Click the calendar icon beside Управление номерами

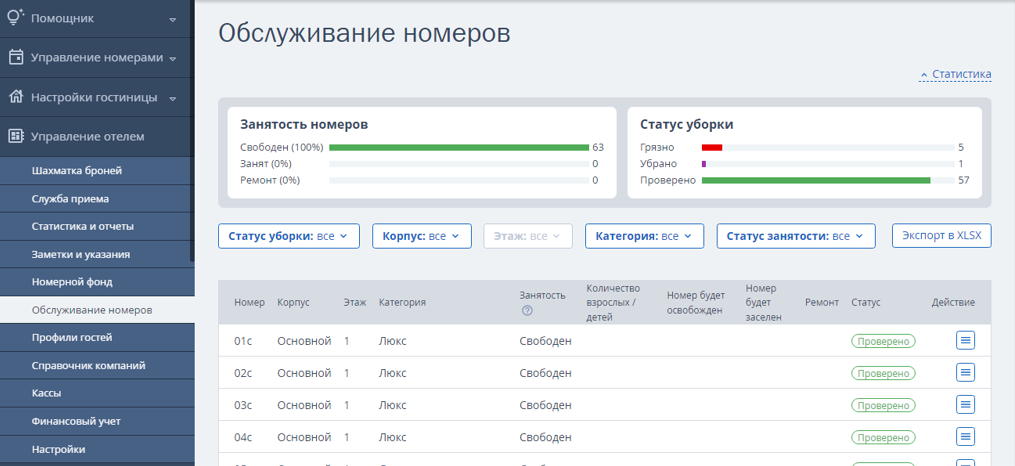[x=16, y=58]
